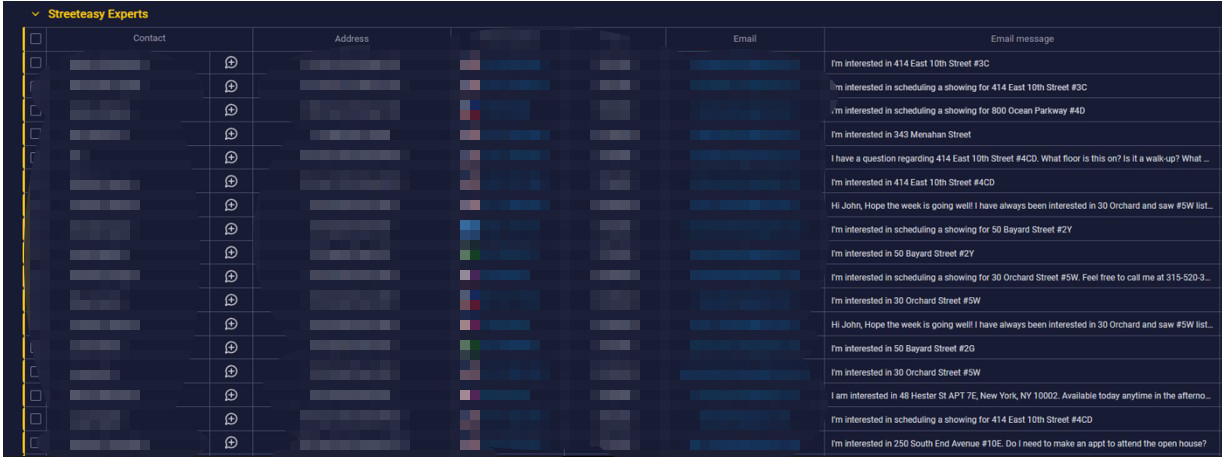Click plus icon in 'scheduling a showing for 414 East 10th Street #3C' row
Image resolution: width=1222 pixels, height=457 pixels.
pyautogui.click(x=231, y=86)
